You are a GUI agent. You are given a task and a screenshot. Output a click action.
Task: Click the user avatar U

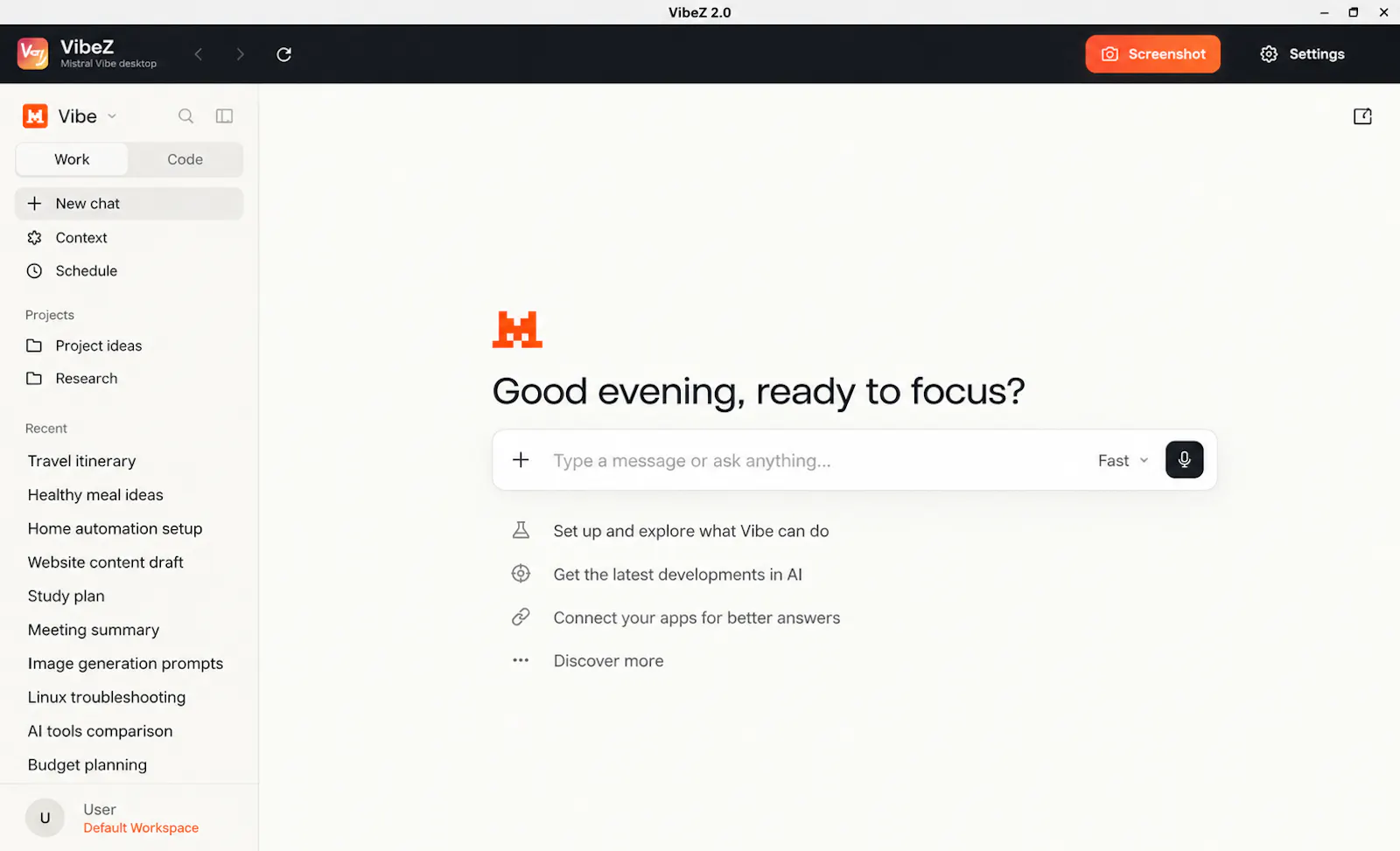click(x=45, y=818)
